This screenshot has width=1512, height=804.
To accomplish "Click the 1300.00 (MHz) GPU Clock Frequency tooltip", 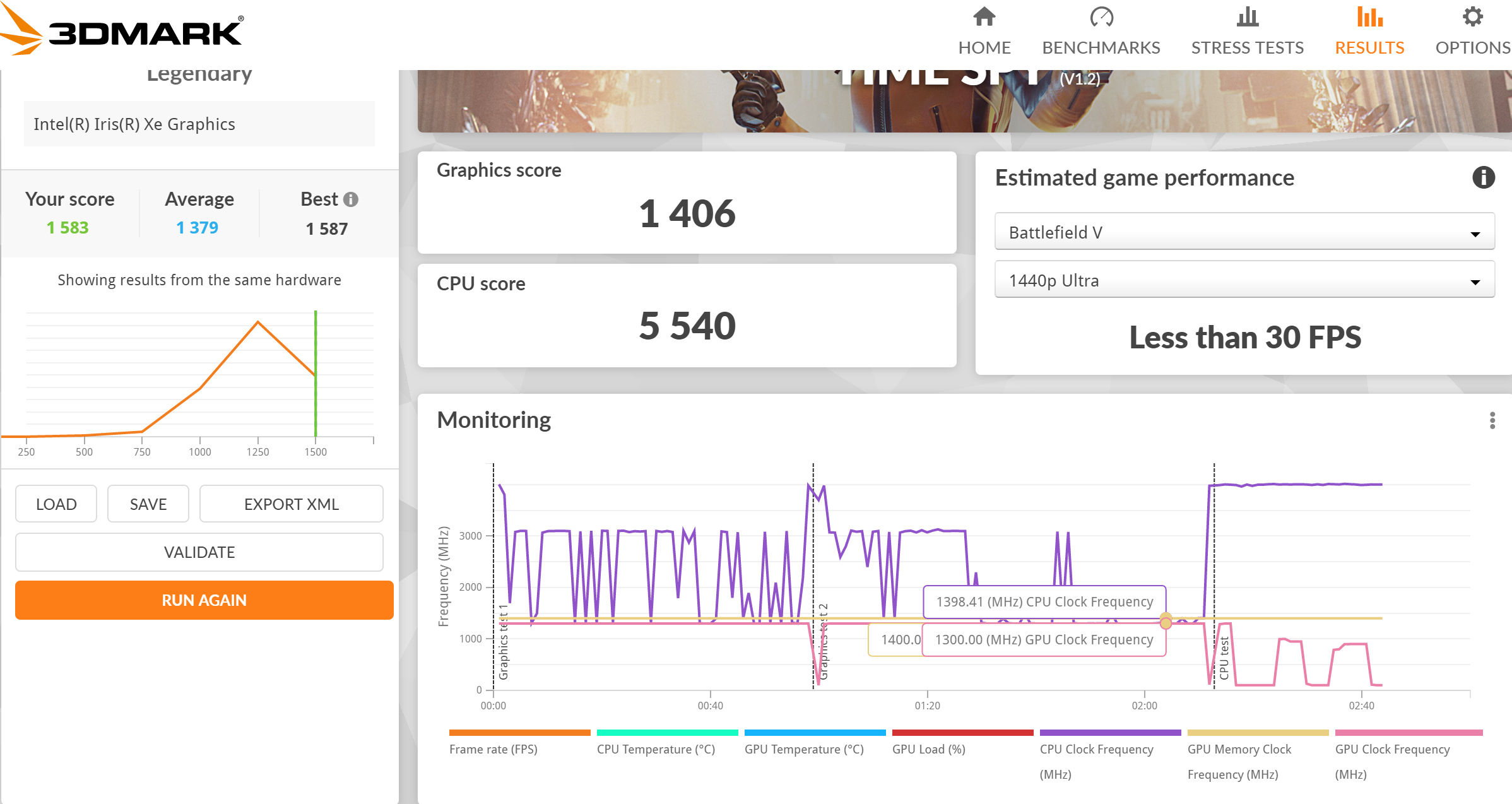I will click(x=1044, y=640).
